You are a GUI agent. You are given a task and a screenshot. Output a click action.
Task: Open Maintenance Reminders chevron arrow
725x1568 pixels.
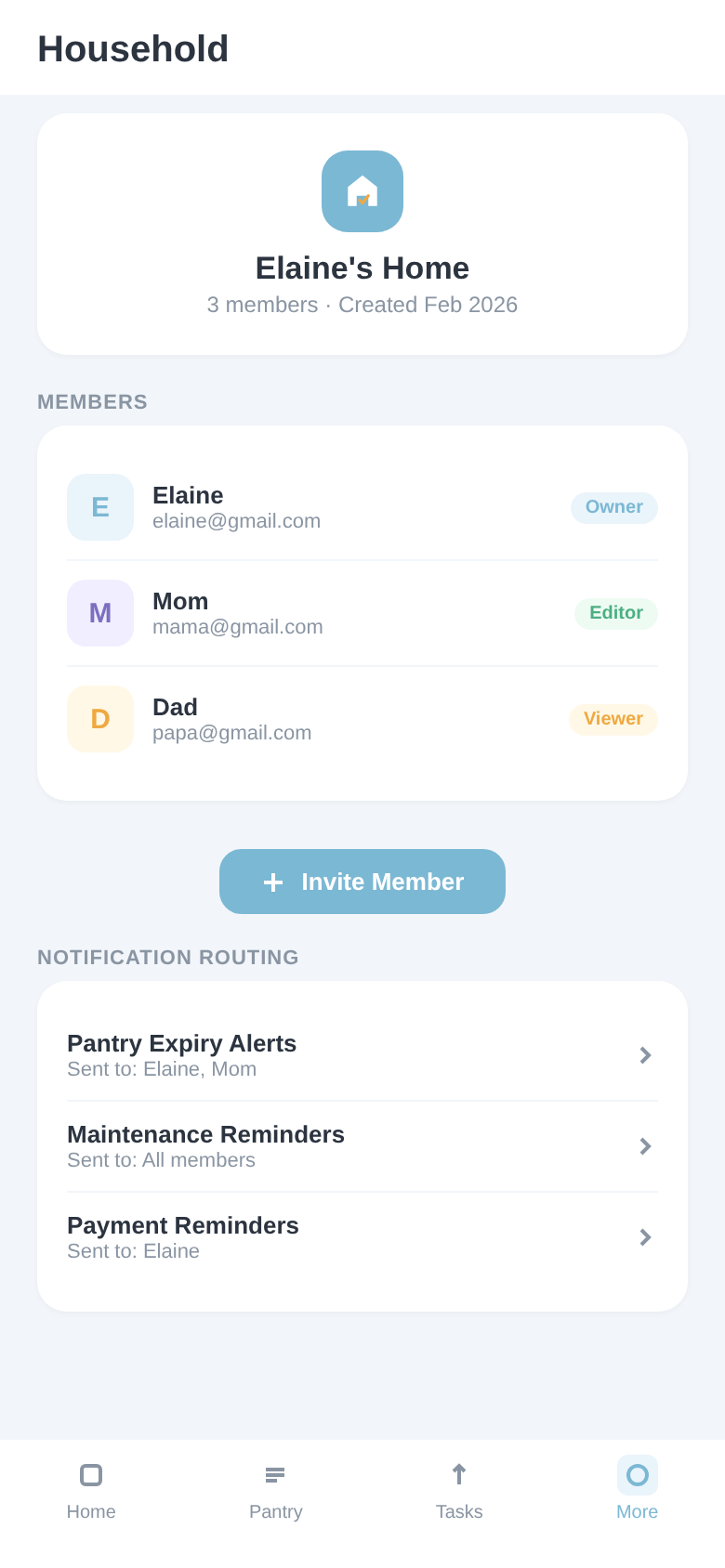point(645,1146)
